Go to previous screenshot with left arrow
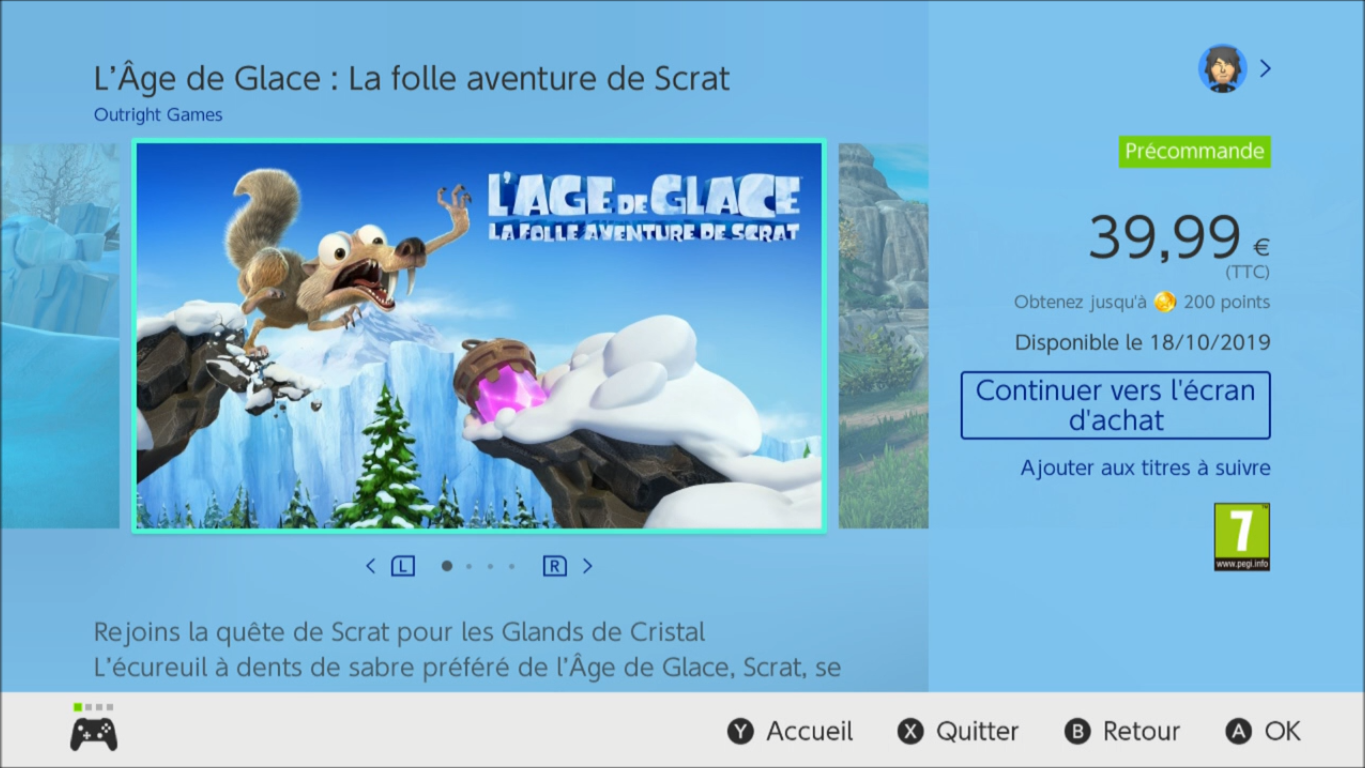Screen dimensions: 1365x768 [x=370, y=566]
